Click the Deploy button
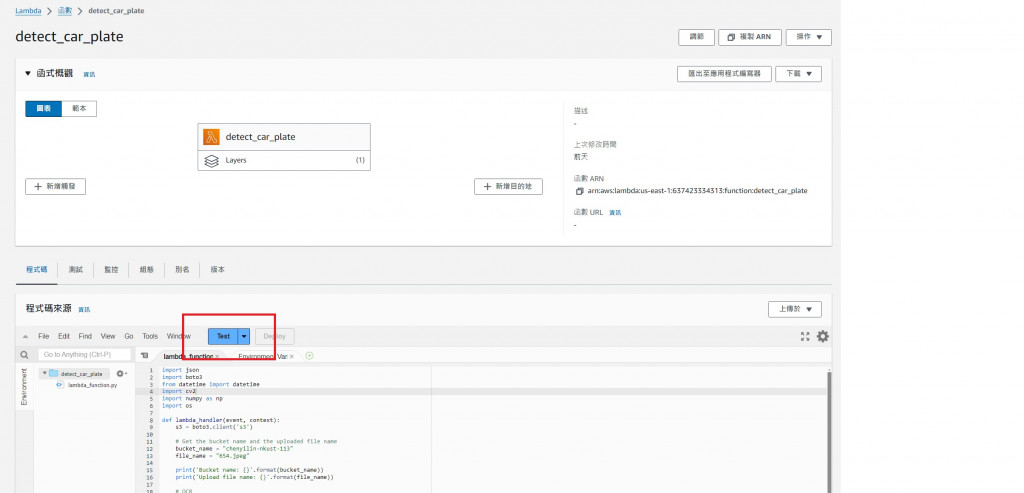This screenshot has width=1024, height=493. (275, 336)
